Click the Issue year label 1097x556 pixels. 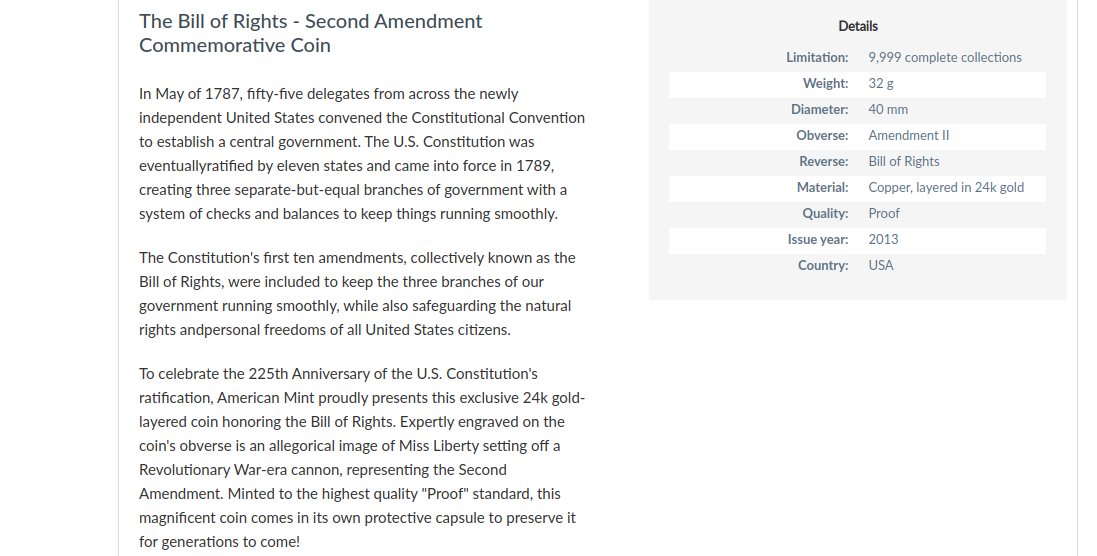point(817,239)
